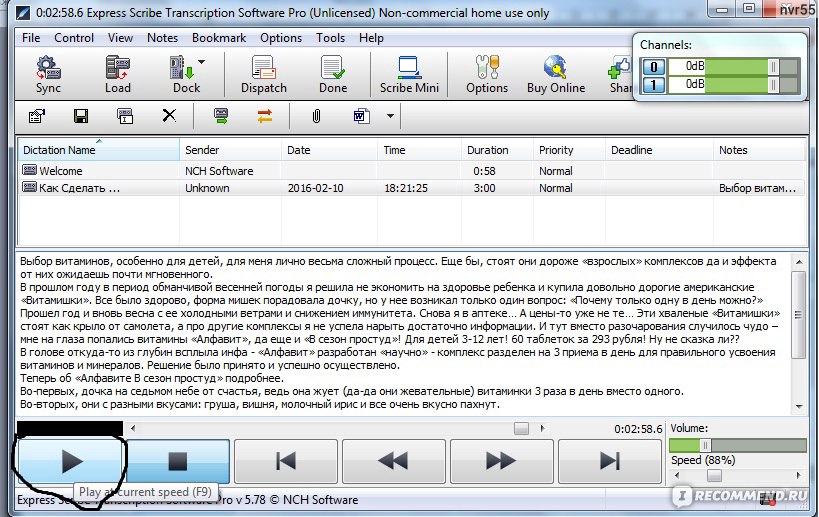Increase speed with right arrow
Viewport: 819px width, 517px height.
tap(799, 476)
